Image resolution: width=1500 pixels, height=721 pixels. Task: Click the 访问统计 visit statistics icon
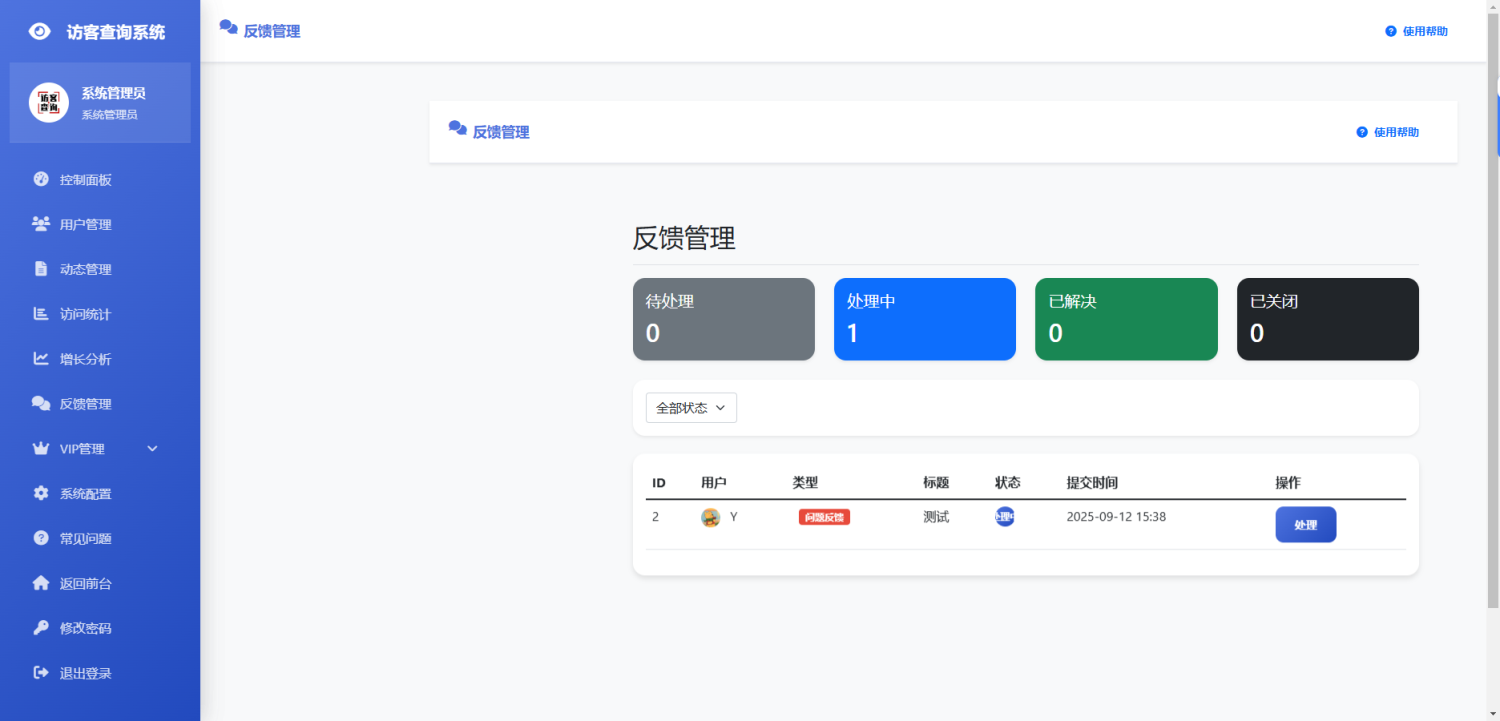[x=39, y=313]
